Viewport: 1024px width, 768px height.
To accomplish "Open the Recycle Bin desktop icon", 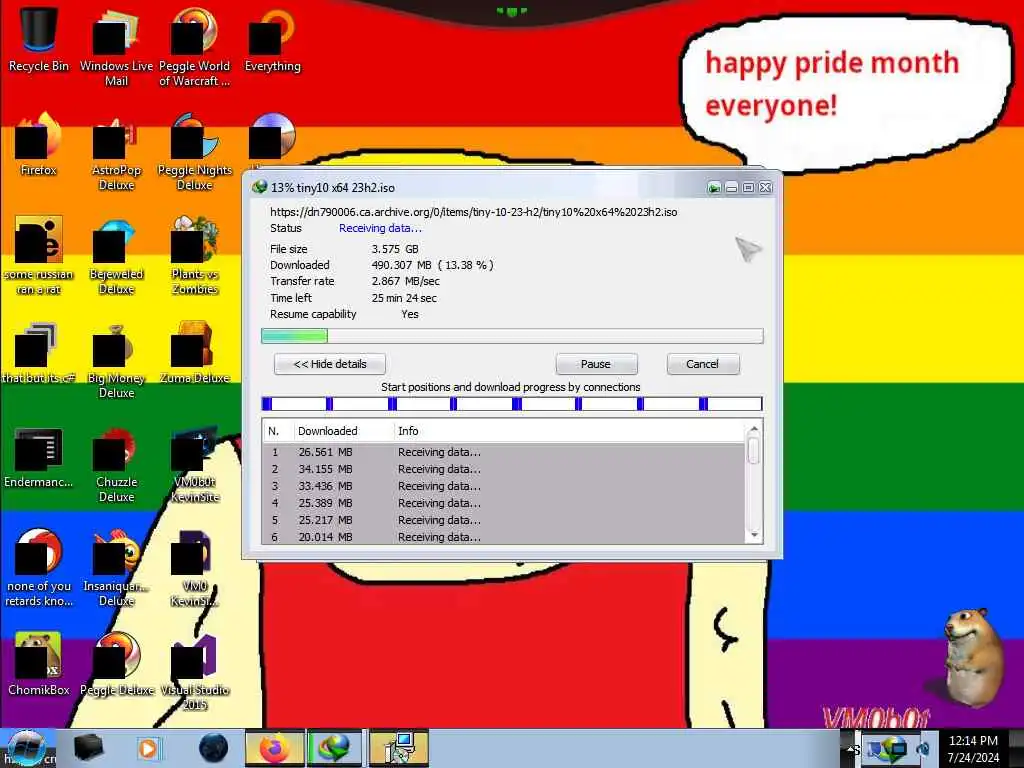I will (39, 40).
